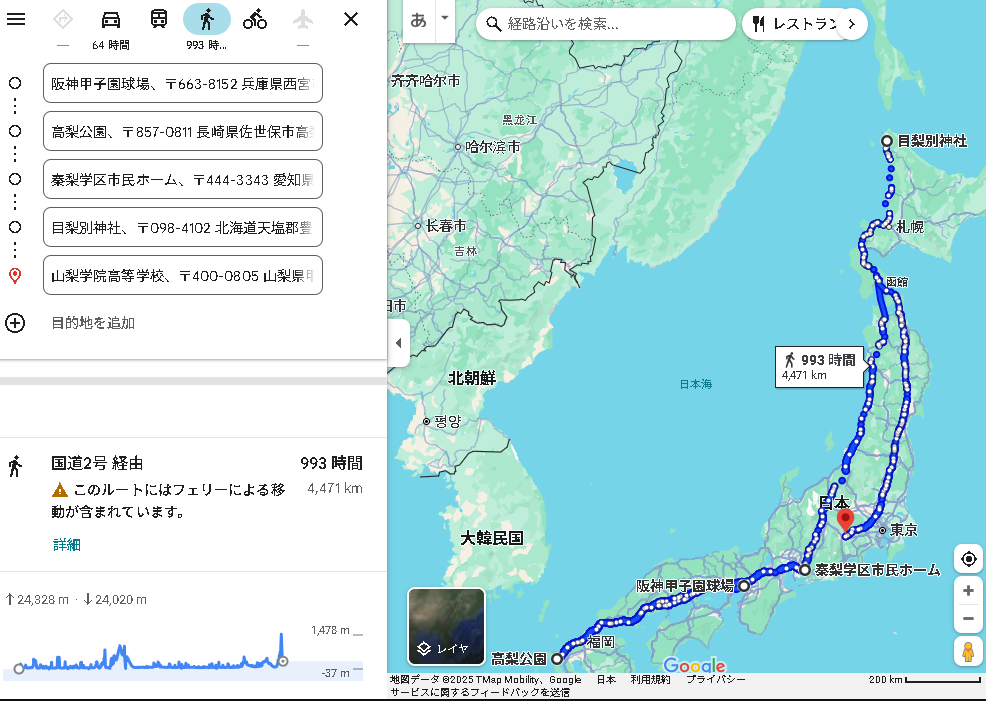Click the search along route field

(604, 25)
